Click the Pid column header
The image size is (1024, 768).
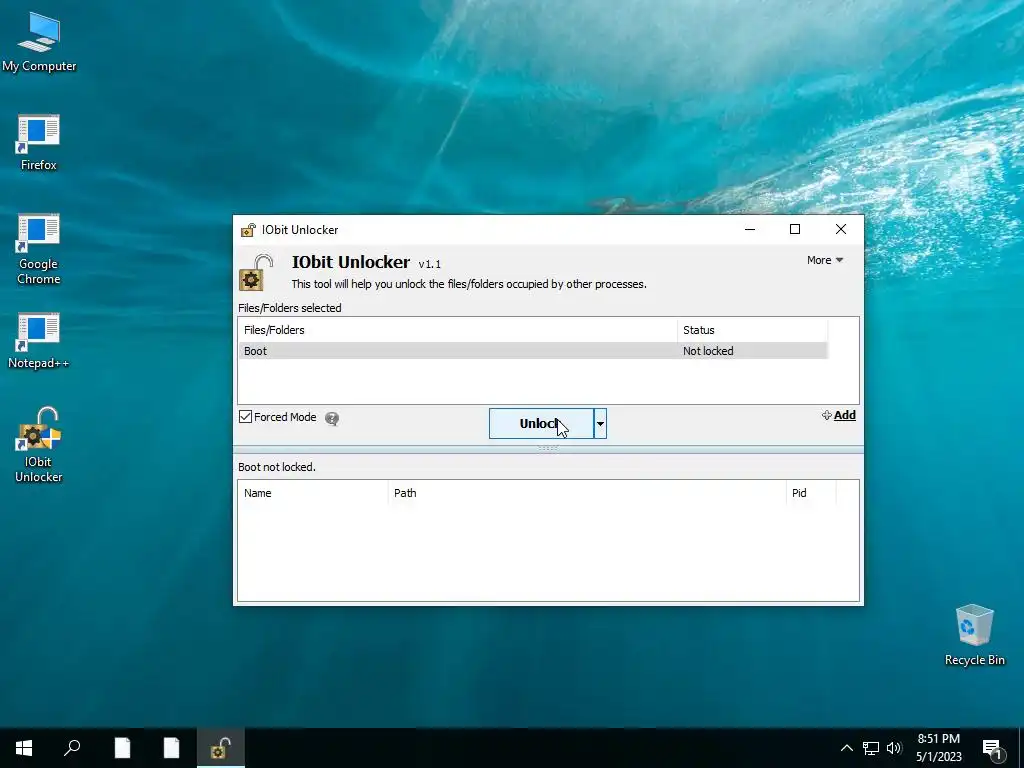[x=811, y=493]
